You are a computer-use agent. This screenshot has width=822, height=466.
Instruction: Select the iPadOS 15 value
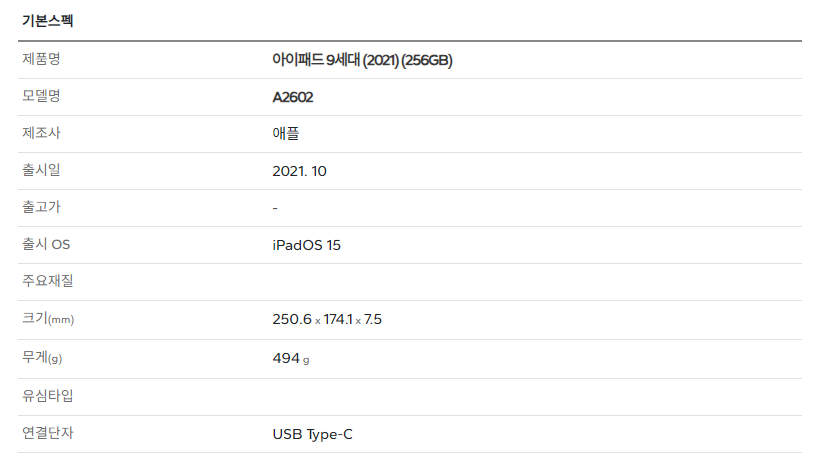(306, 245)
